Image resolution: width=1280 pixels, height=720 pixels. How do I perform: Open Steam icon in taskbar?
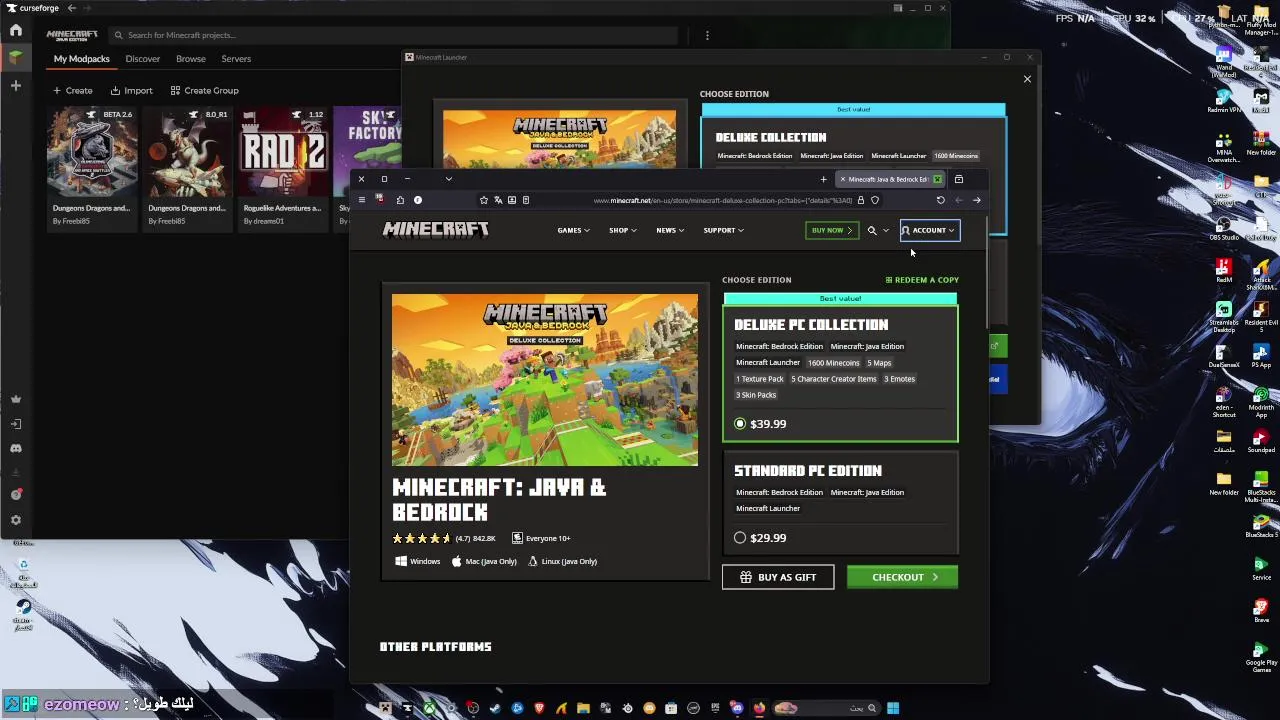pos(494,708)
